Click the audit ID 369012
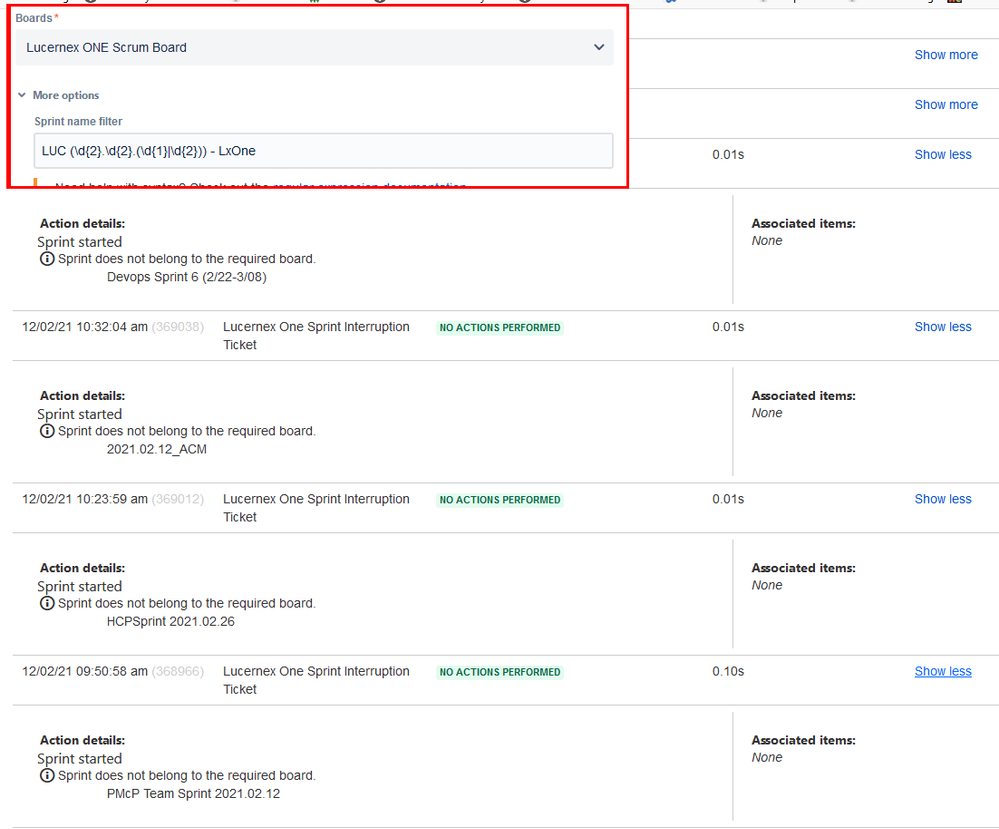 [x=178, y=499]
